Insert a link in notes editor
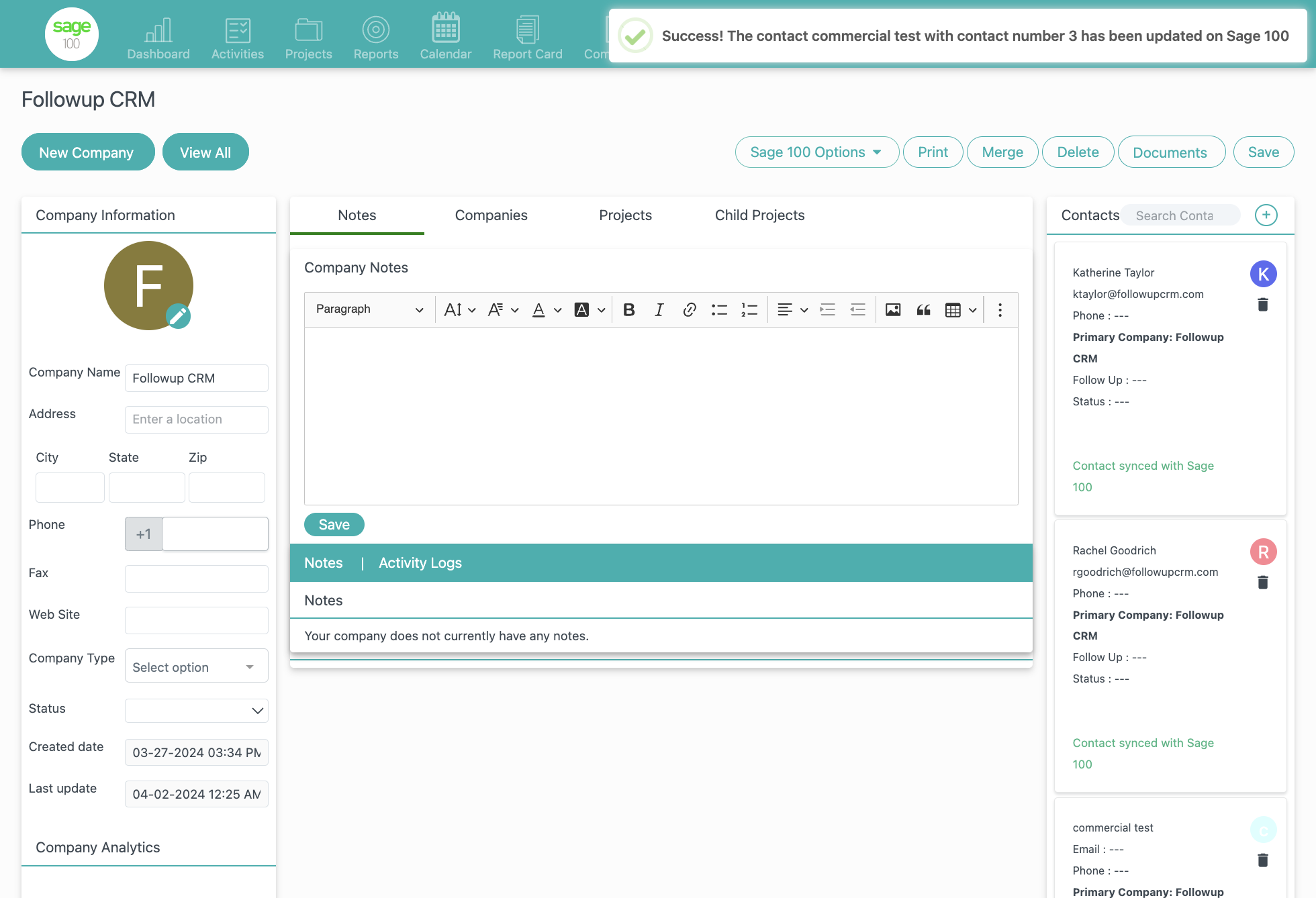Screen dimensions: 1316x898 coord(690,309)
